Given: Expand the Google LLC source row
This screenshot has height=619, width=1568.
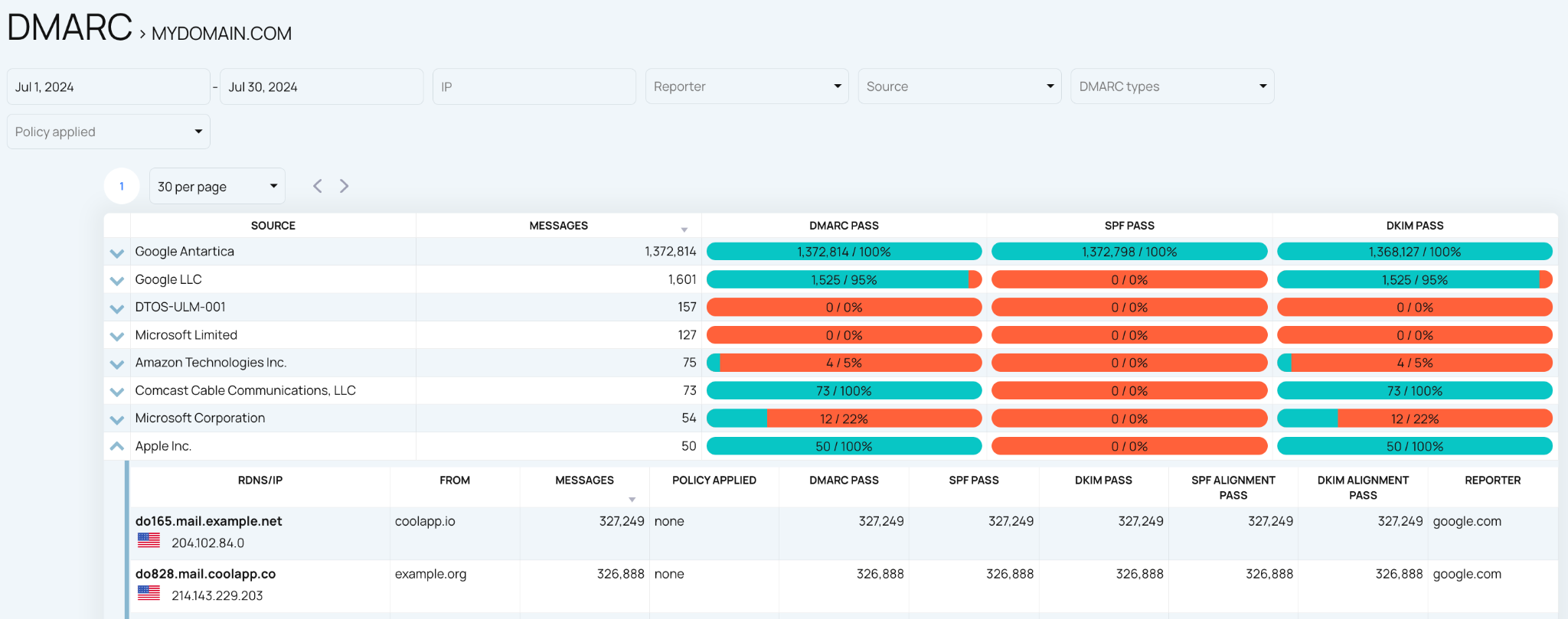Looking at the screenshot, I should (x=116, y=280).
